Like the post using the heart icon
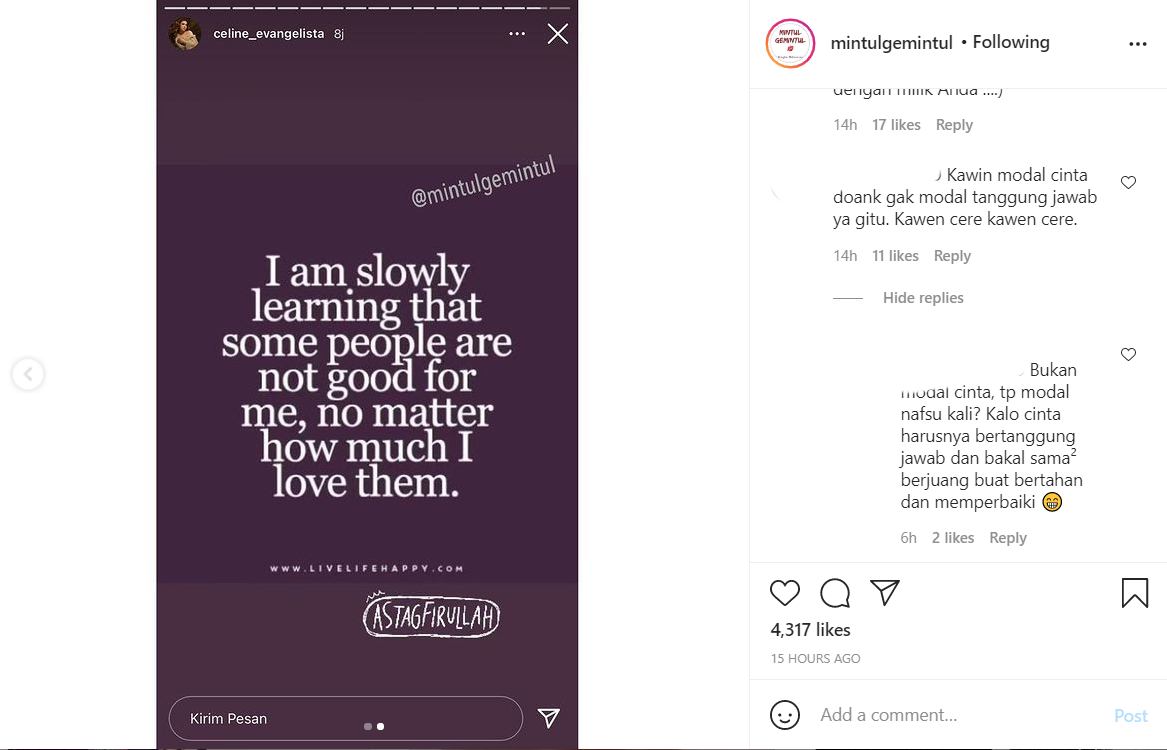 pyautogui.click(x=785, y=593)
